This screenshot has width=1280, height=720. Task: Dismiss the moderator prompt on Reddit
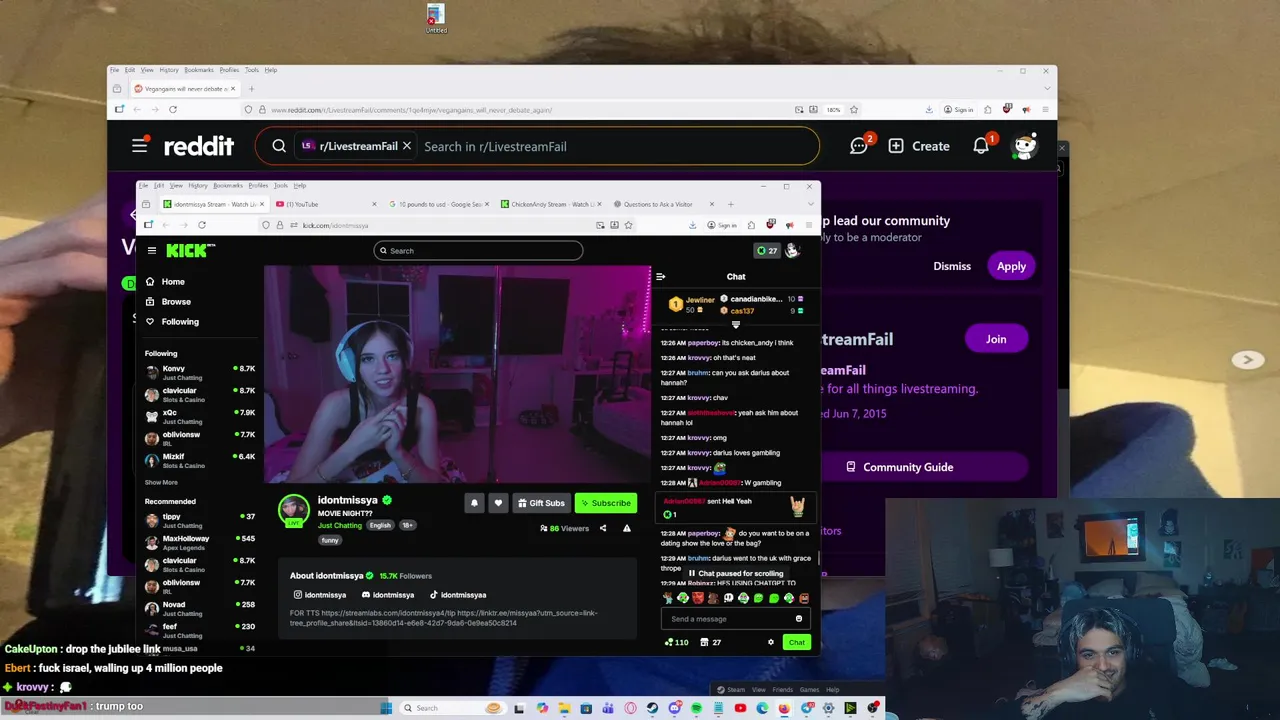(952, 266)
